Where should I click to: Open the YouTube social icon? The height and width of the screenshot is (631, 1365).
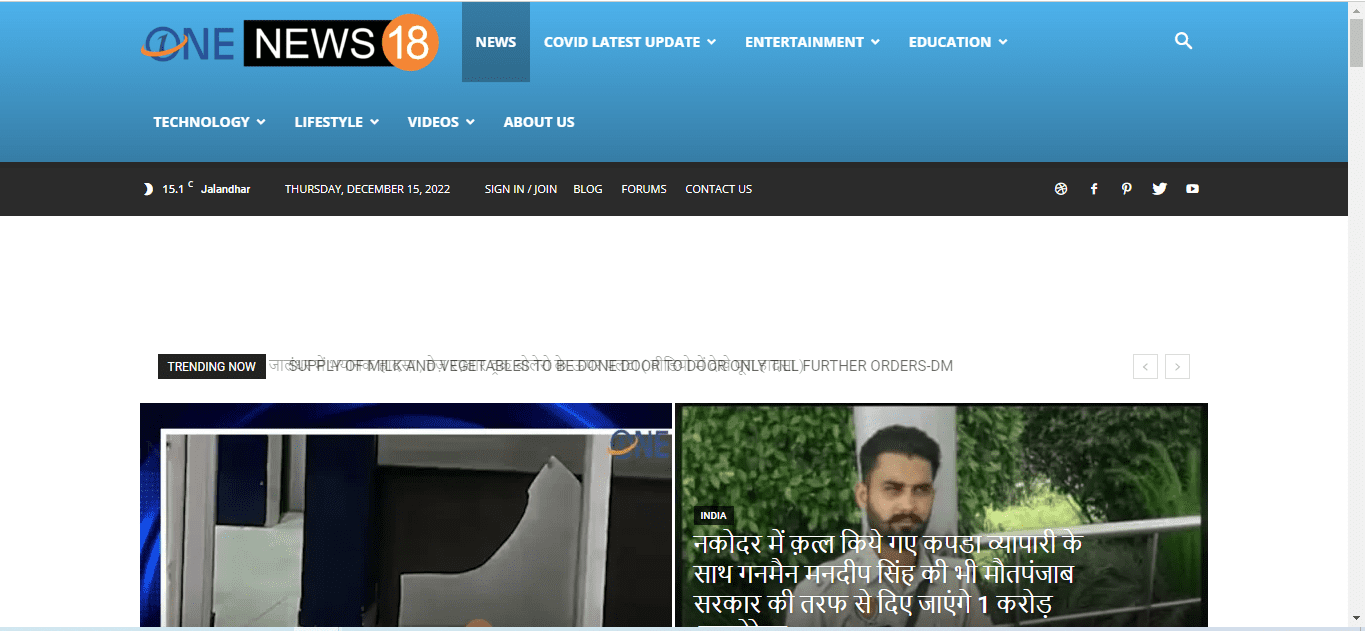1192,189
